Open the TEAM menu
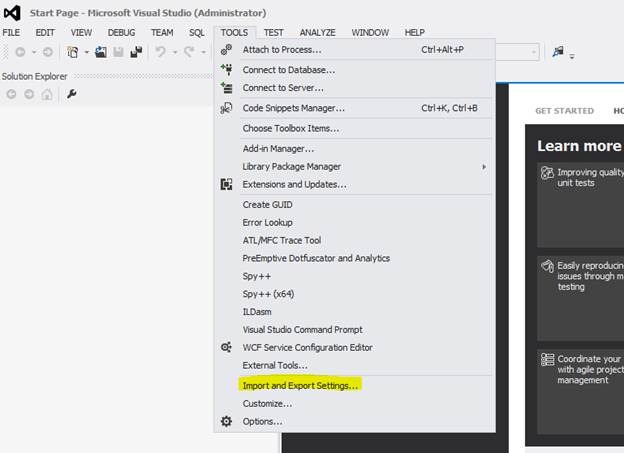 pyautogui.click(x=162, y=33)
